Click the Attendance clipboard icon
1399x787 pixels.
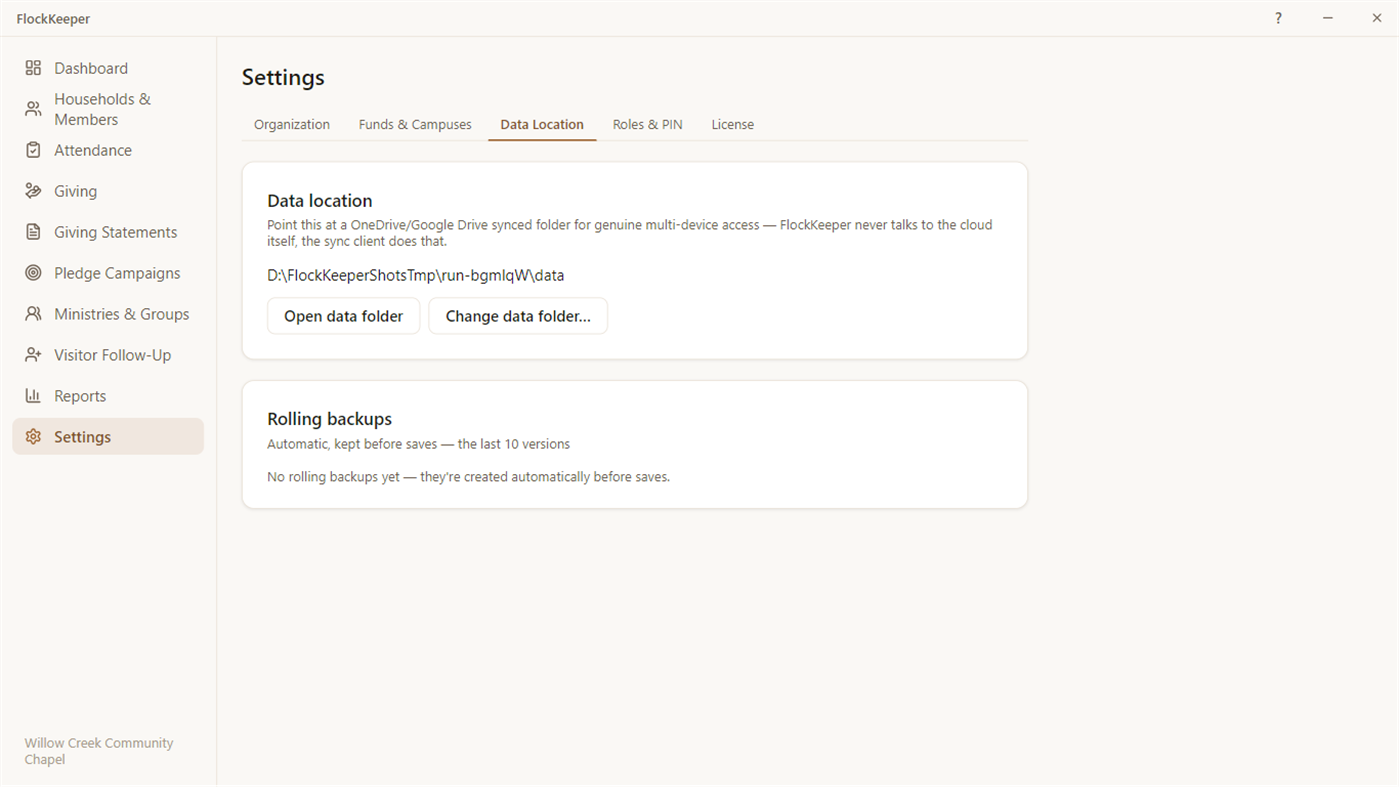pyautogui.click(x=33, y=150)
